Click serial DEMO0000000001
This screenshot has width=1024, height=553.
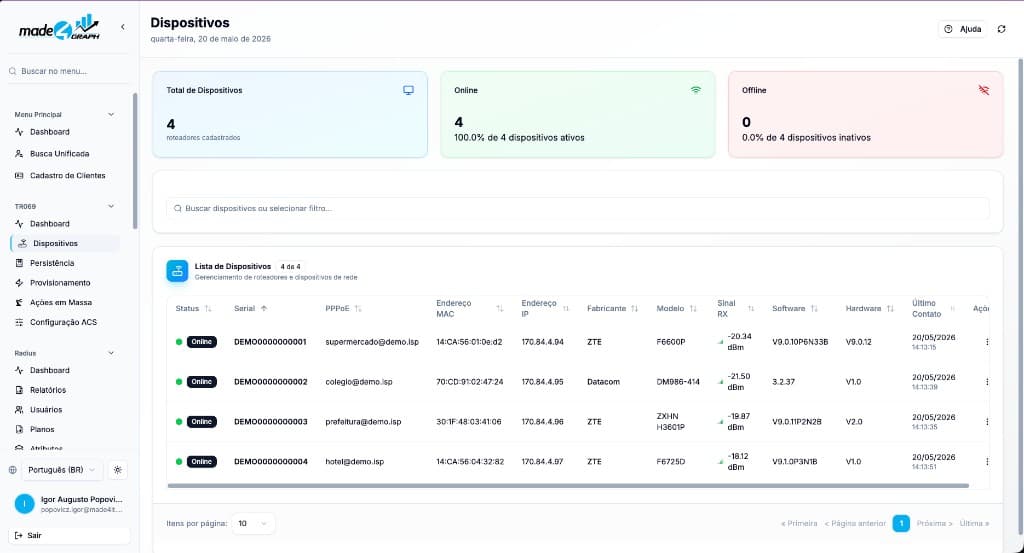click(x=270, y=341)
